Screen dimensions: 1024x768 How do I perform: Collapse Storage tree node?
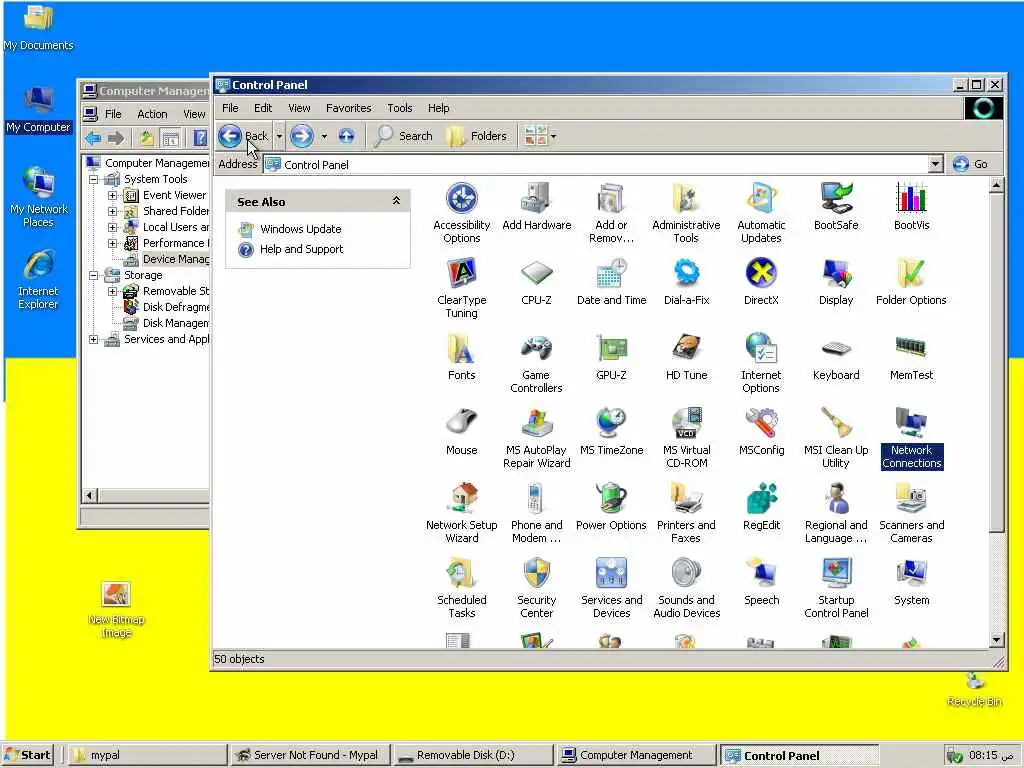(93, 275)
